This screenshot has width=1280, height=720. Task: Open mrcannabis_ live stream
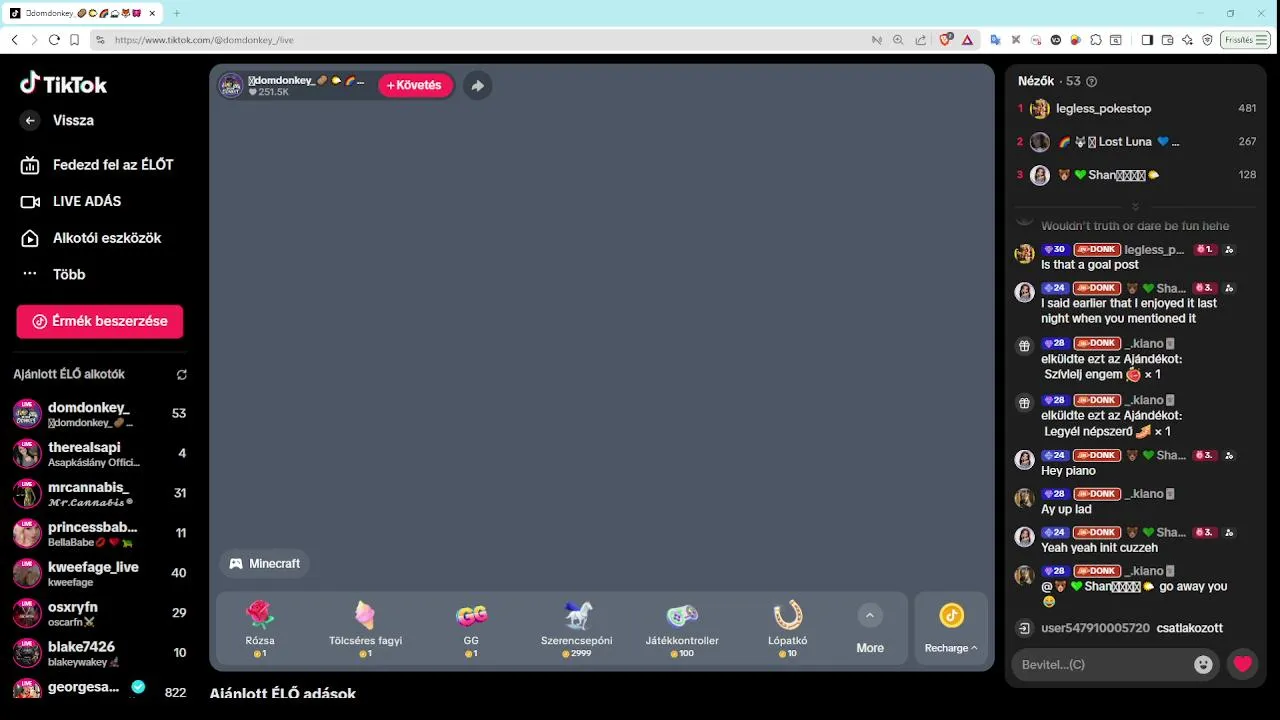[100, 494]
